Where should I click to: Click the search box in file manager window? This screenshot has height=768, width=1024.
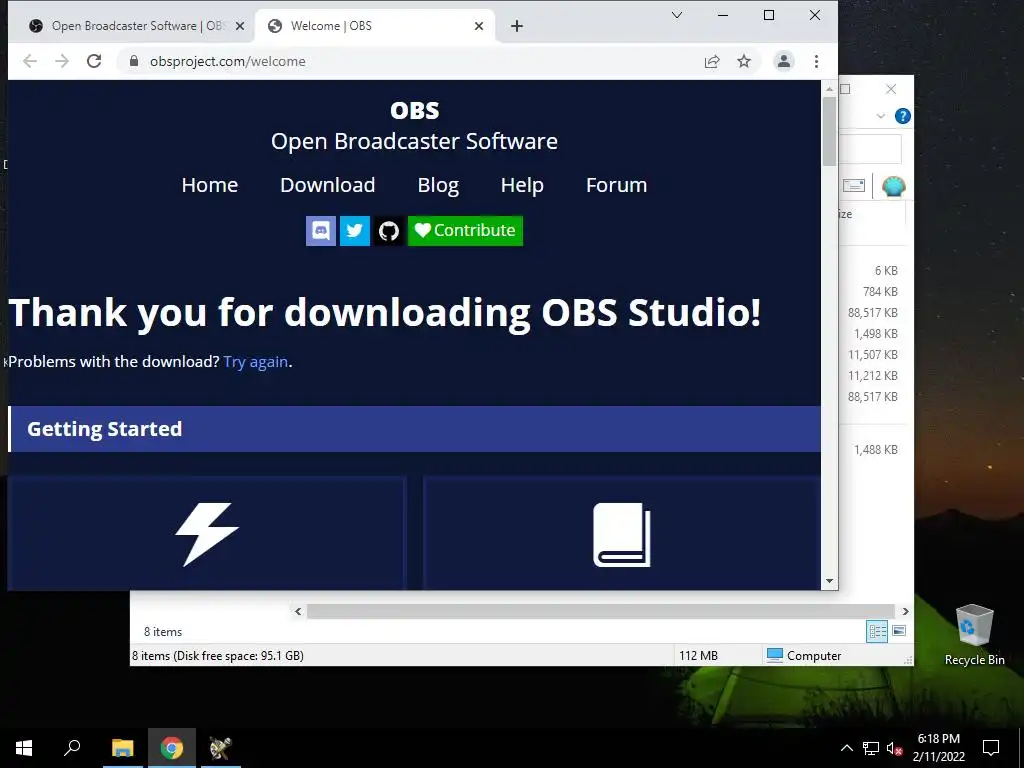tap(869, 150)
